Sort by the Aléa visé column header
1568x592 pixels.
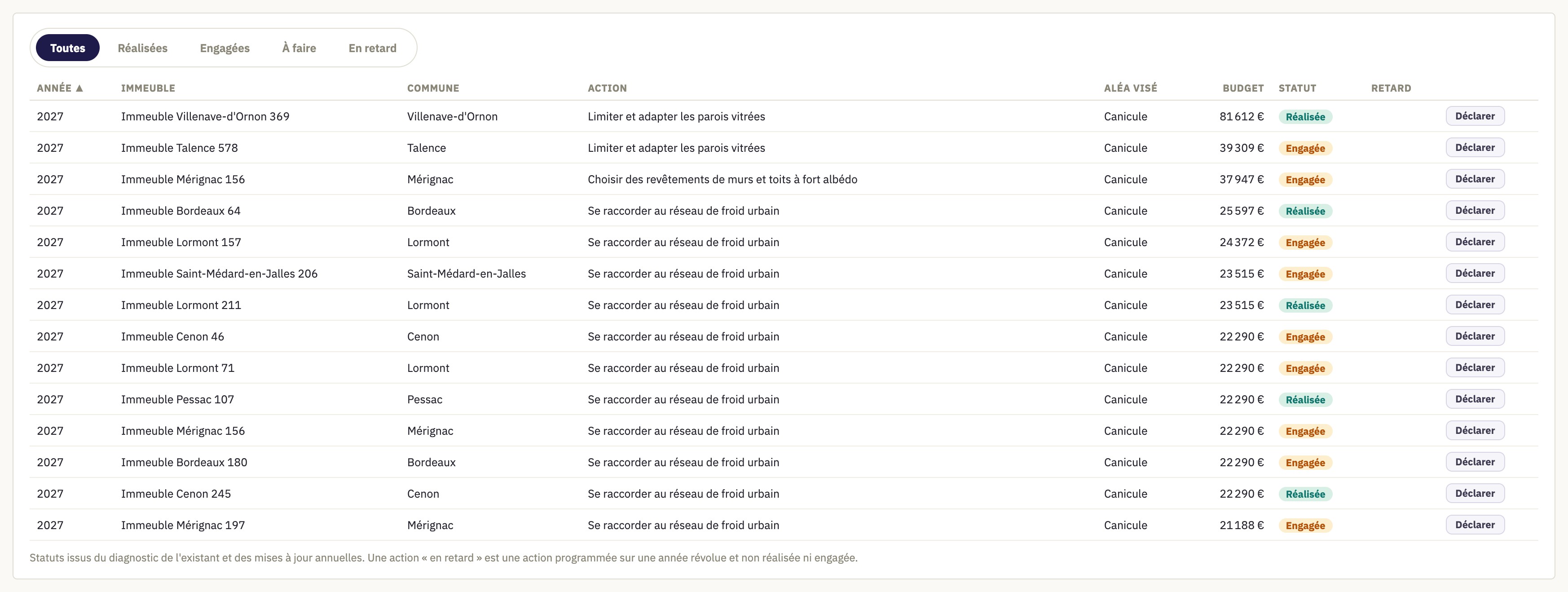click(x=1130, y=88)
